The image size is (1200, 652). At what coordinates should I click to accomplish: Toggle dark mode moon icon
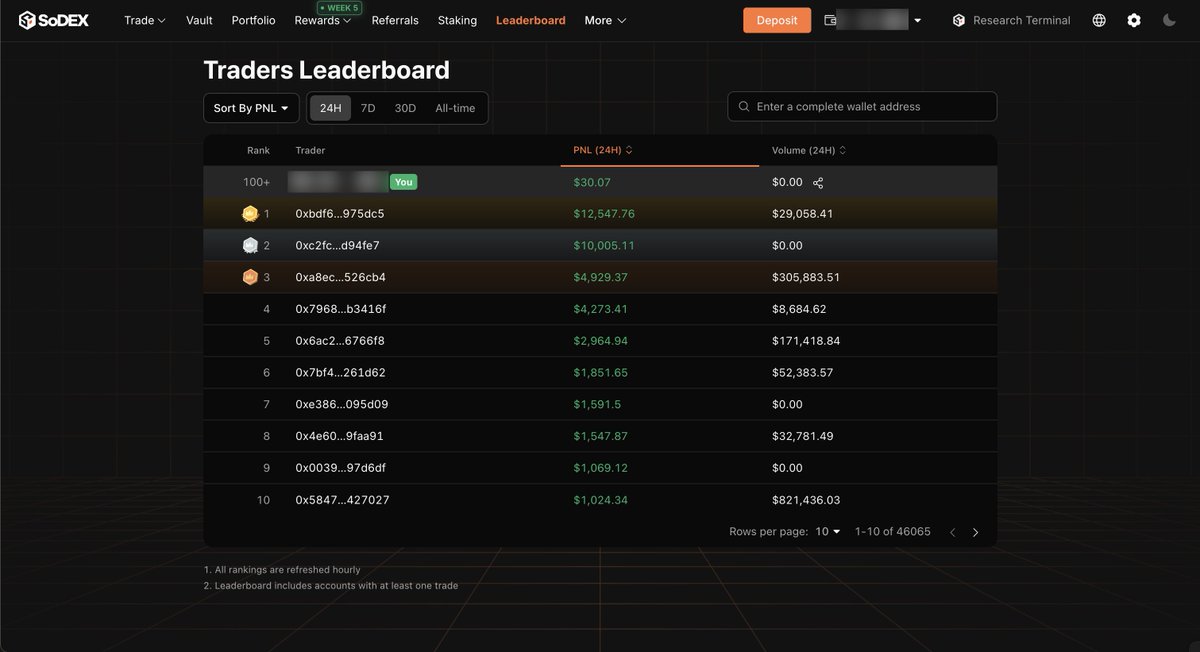(x=1169, y=20)
